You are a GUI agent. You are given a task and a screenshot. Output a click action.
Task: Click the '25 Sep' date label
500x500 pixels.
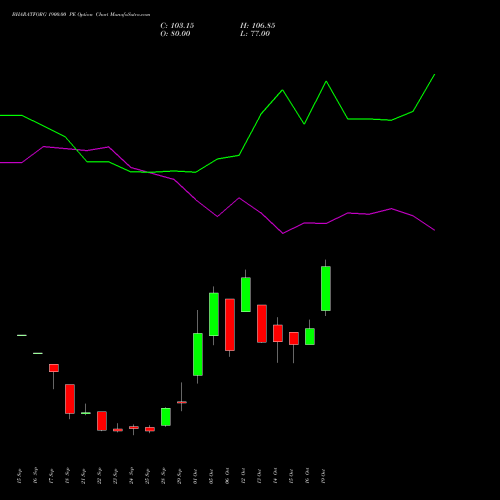147,476
